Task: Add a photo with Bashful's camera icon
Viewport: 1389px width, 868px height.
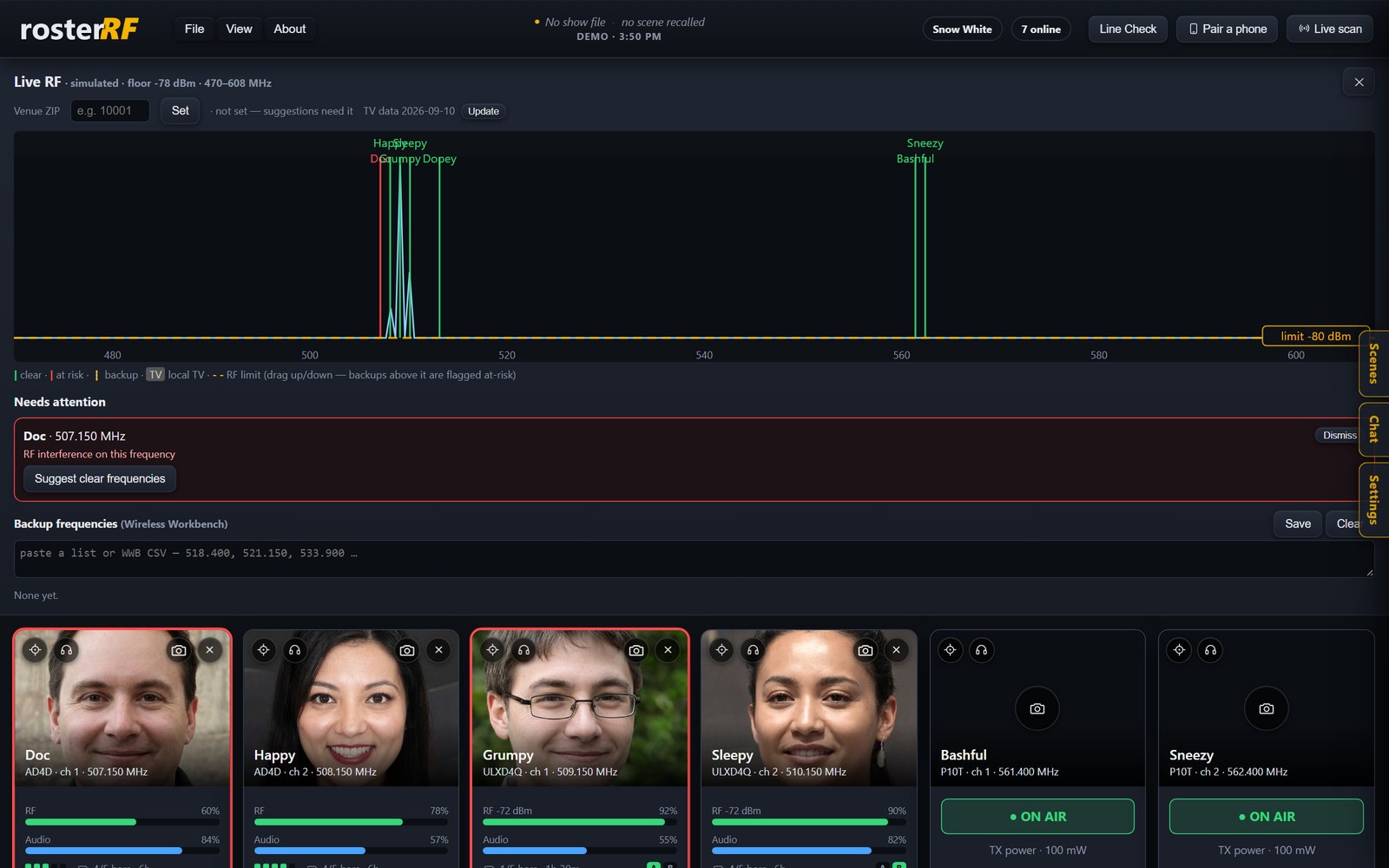Action: pyautogui.click(x=1037, y=709)
